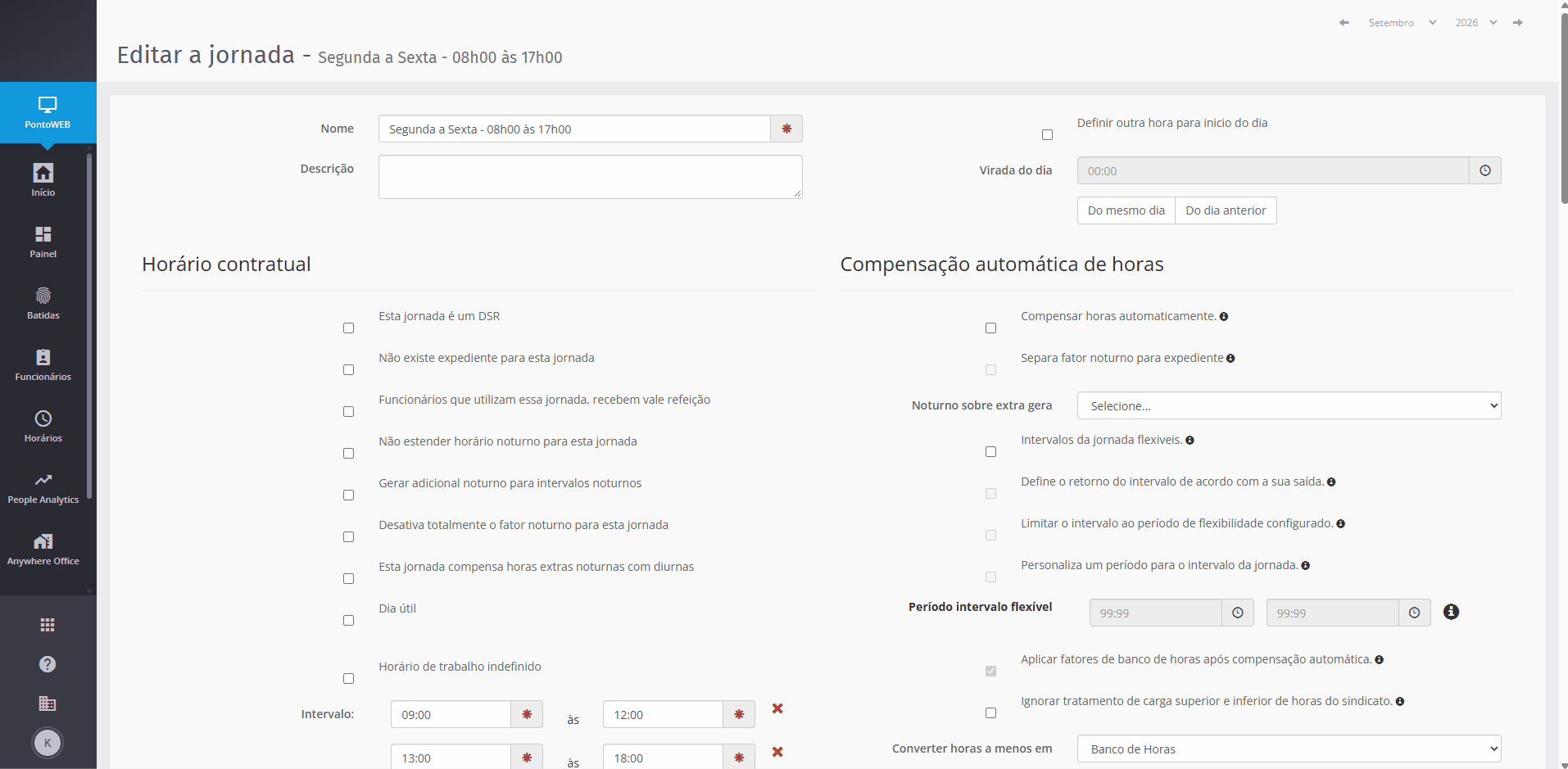Screen dimensions: 1568x769
Task: Open Início in the sidebar menu
Action: click(x=43, y=181)
